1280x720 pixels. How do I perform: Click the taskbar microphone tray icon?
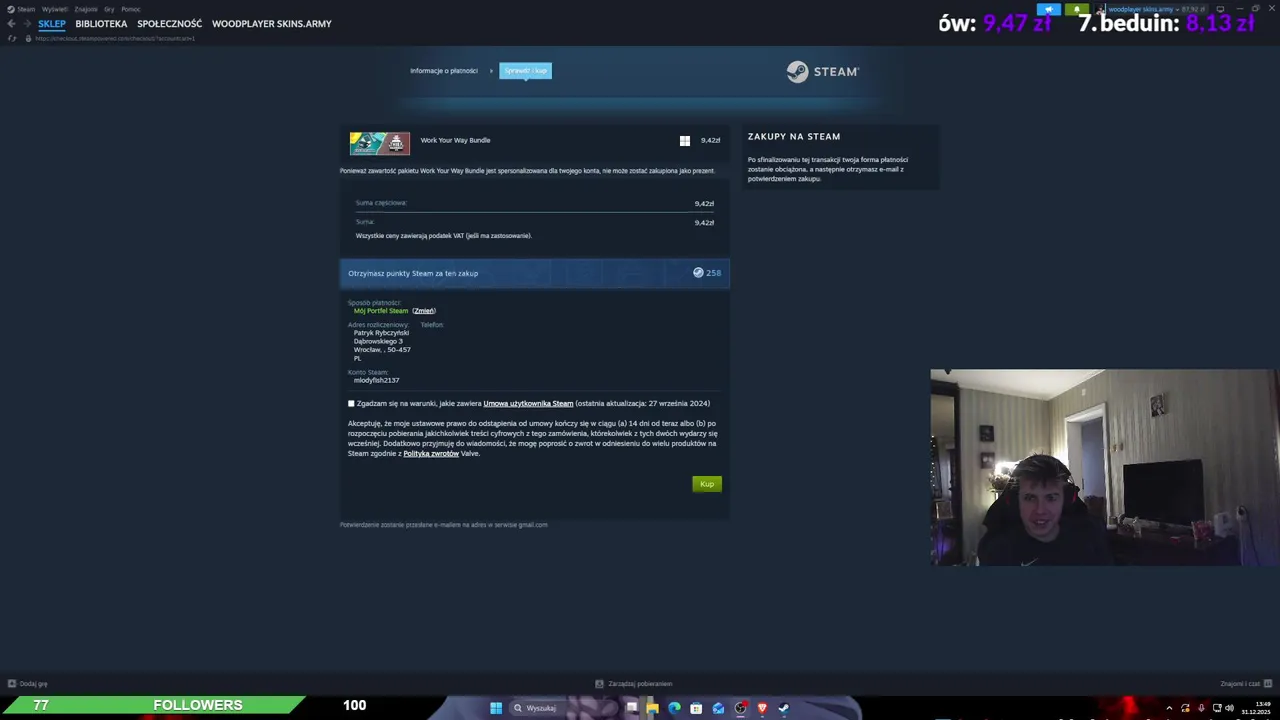1201,708
